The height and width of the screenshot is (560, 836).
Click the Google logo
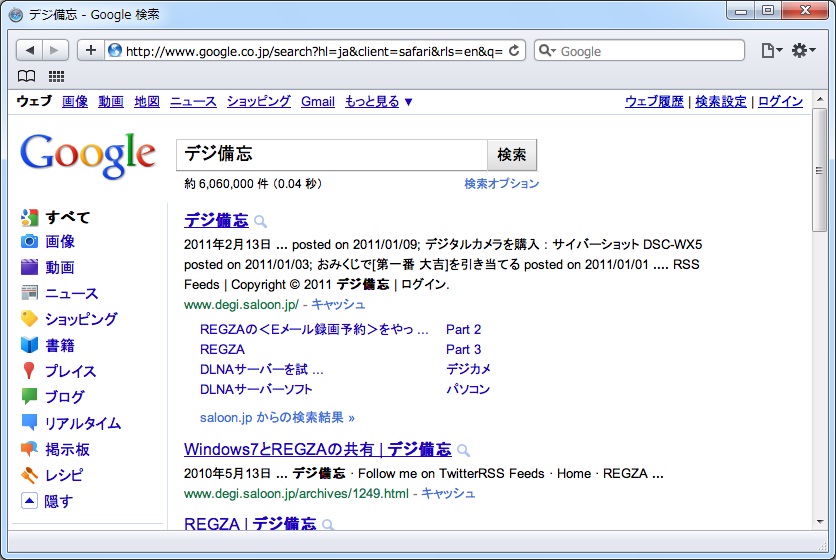(88, 155)
